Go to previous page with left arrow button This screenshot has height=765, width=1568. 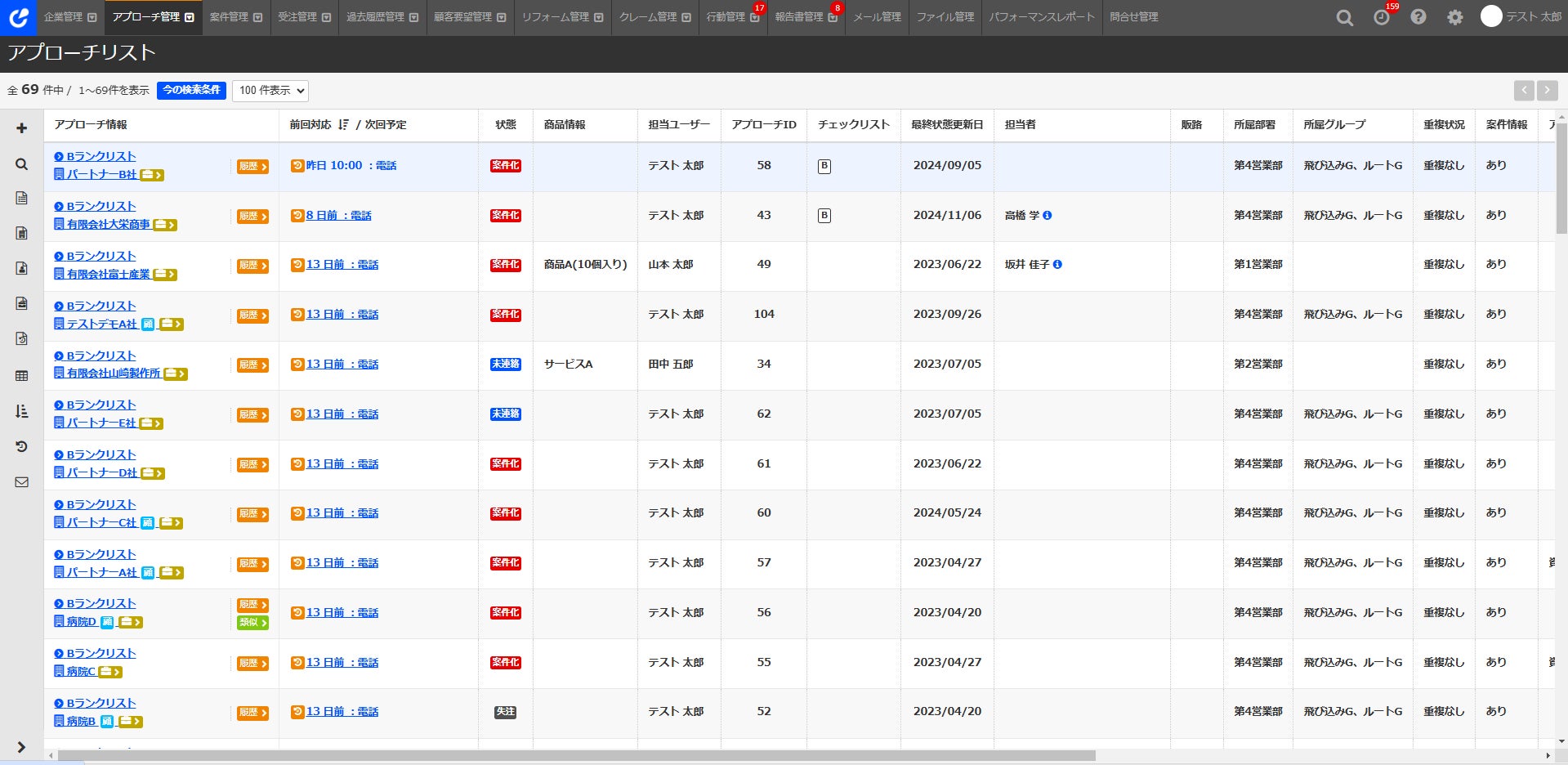tap(1524, 90)
